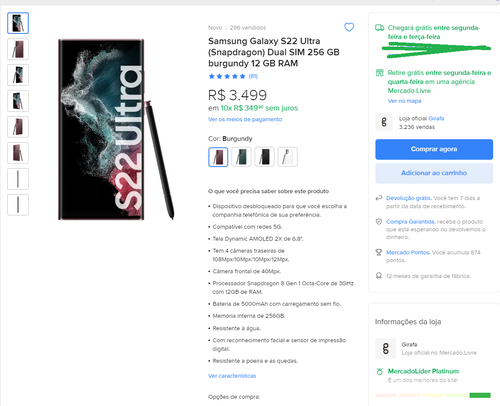Select the Burgundy color option
This screenshot has width=500, height=406.
click(218, 157)
